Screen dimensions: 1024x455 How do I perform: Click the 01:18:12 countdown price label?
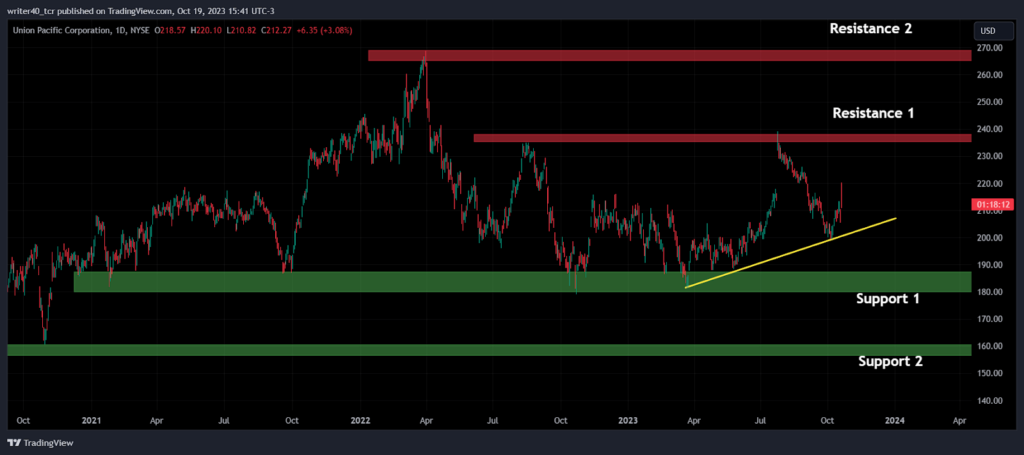coord(995,204)
